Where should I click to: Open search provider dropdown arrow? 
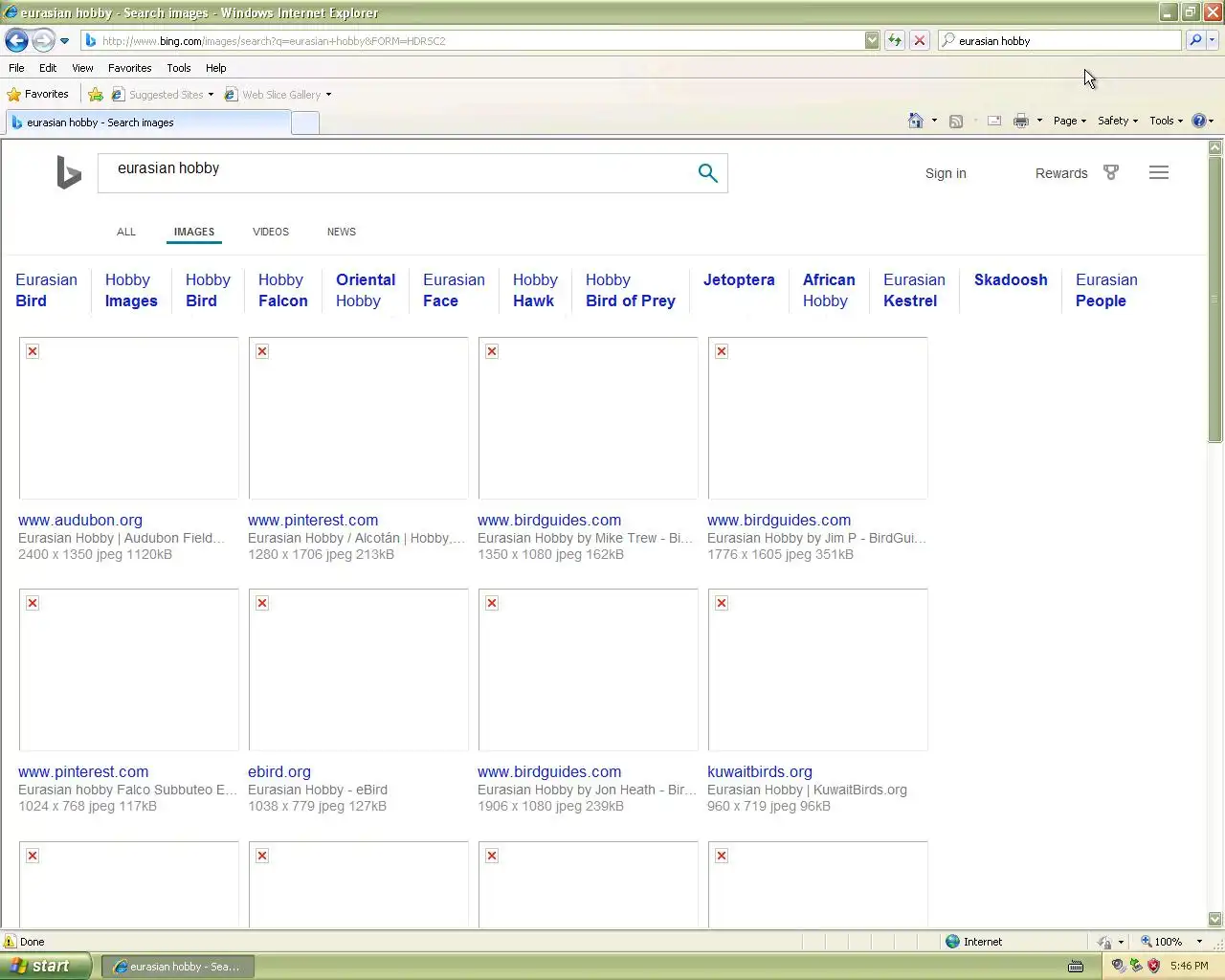pos(1213,40)
